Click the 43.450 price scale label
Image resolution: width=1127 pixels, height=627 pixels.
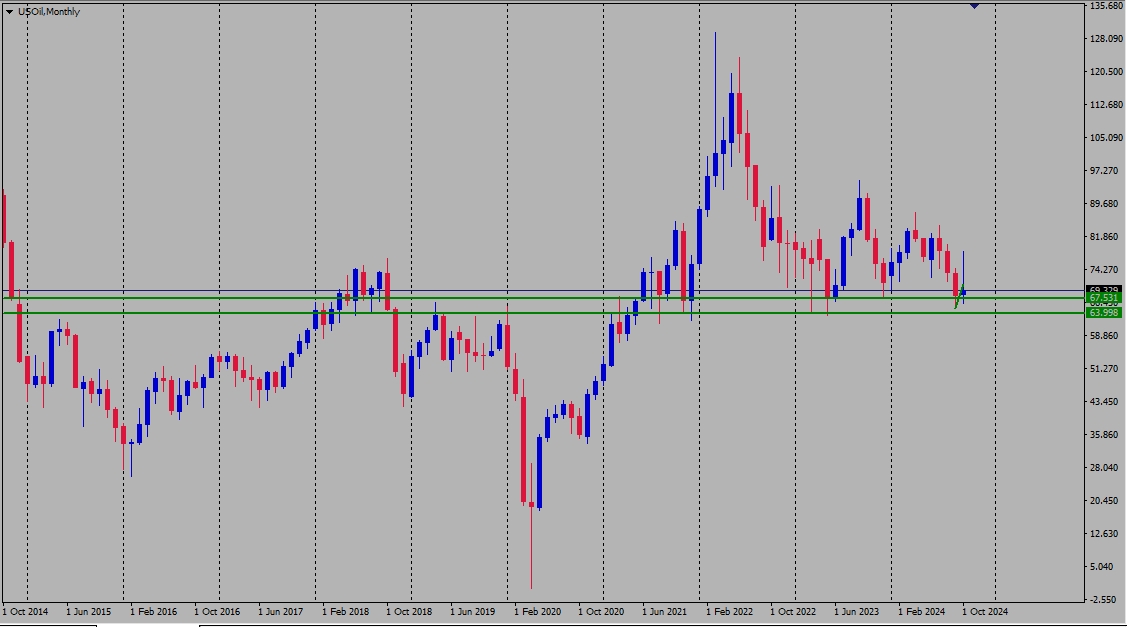1104,402
